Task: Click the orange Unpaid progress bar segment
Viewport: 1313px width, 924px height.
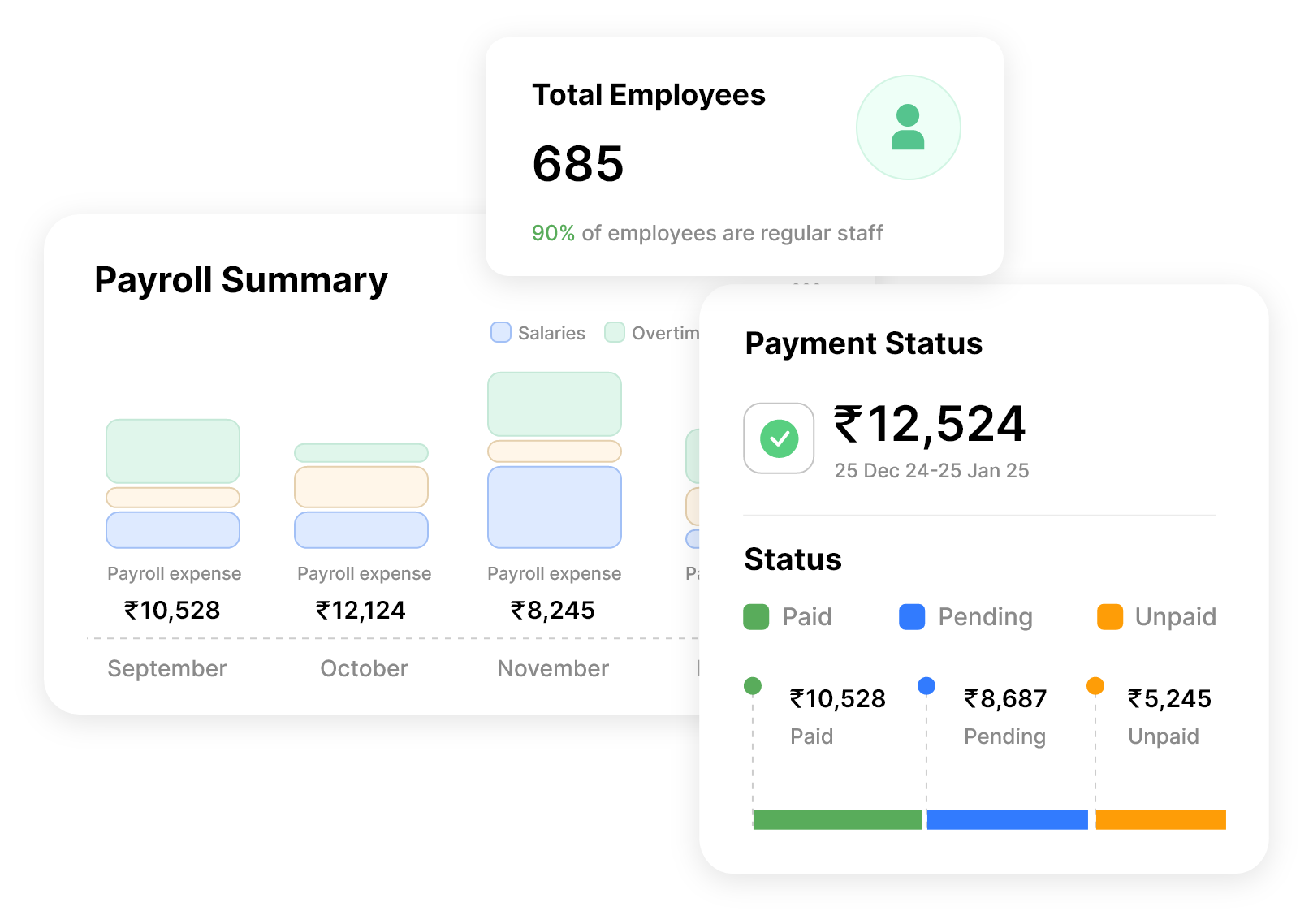Action: point(1160,819)
